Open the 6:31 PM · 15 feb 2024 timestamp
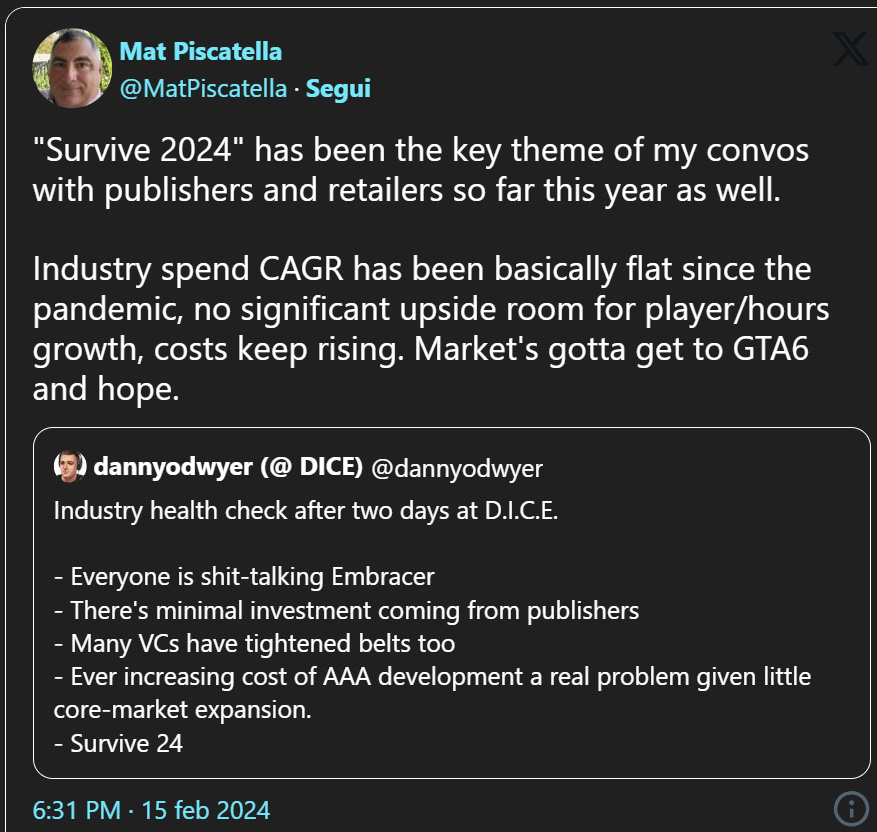 pos(151,809)
